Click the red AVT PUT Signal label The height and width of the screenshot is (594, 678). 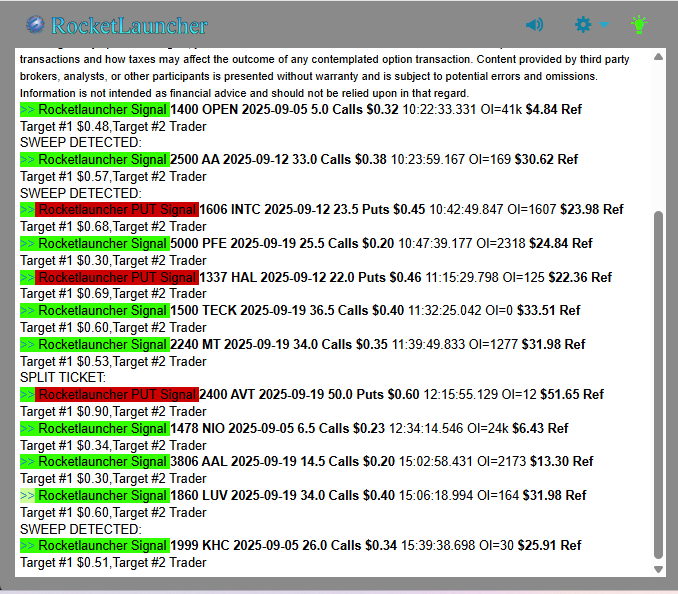[x=116, y=395]
